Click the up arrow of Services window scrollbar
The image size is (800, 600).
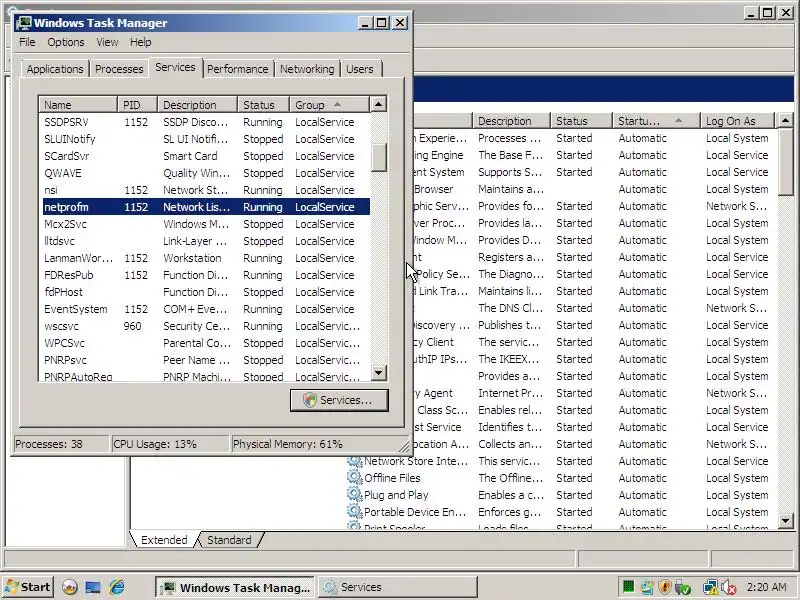point(785,120)
